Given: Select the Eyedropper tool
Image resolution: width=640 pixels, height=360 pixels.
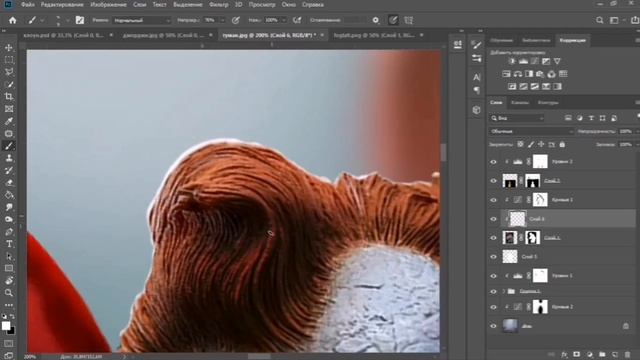Looking at the screenshot, I should tap(9, 121).
